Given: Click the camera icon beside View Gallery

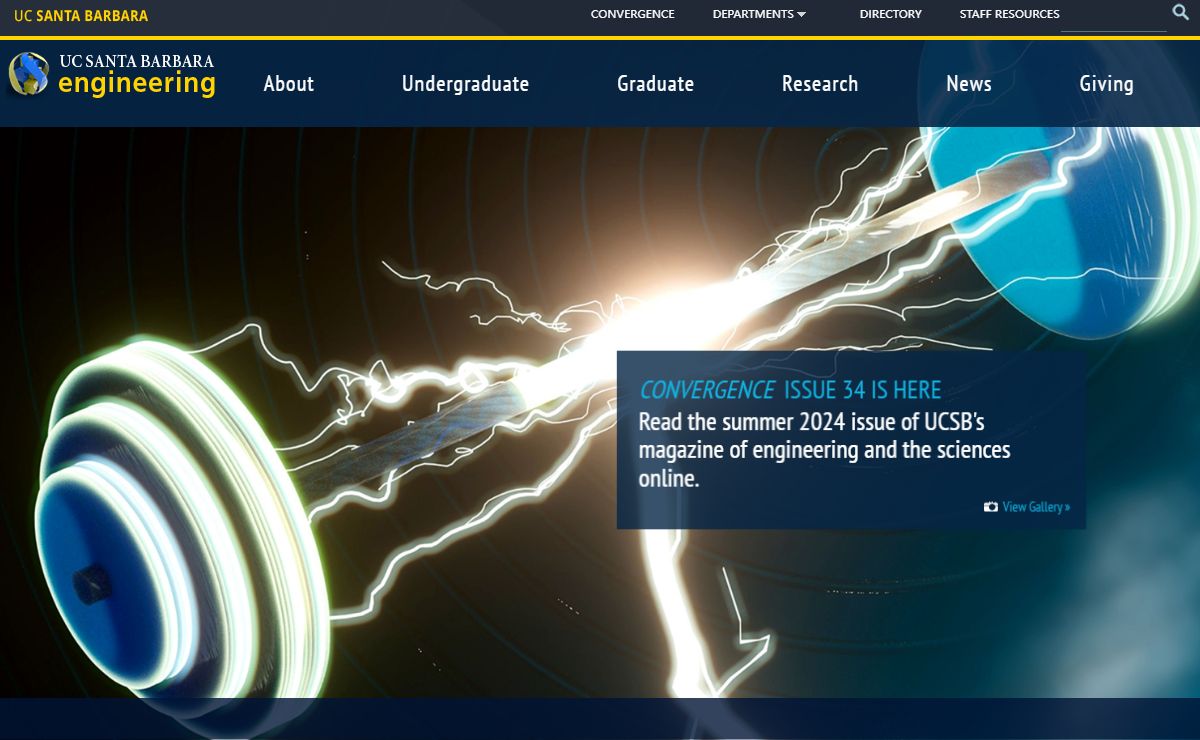Looking at the screenshot, I should 991,507.
